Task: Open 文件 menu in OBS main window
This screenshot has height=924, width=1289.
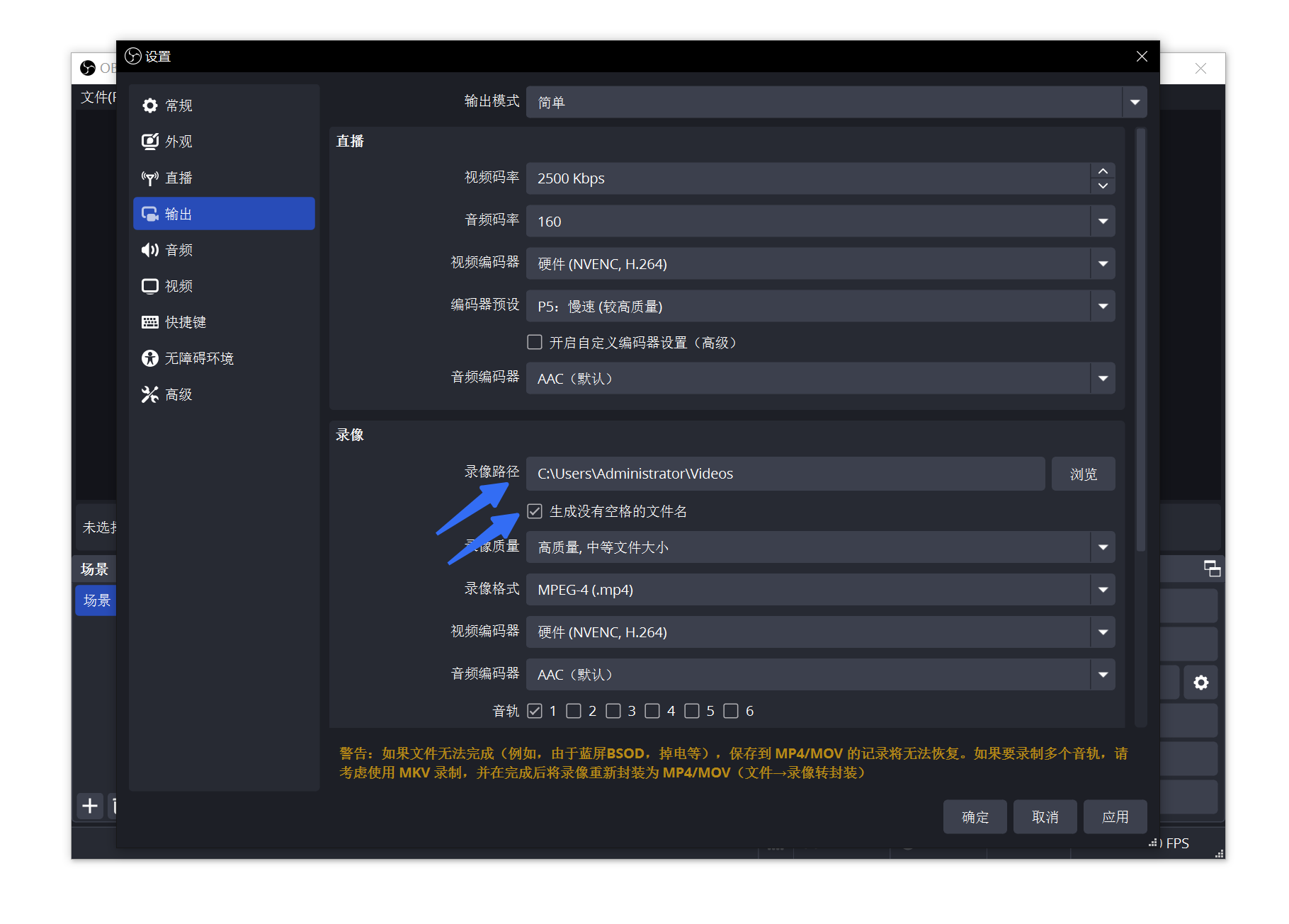Action: [x=98, y=97]
